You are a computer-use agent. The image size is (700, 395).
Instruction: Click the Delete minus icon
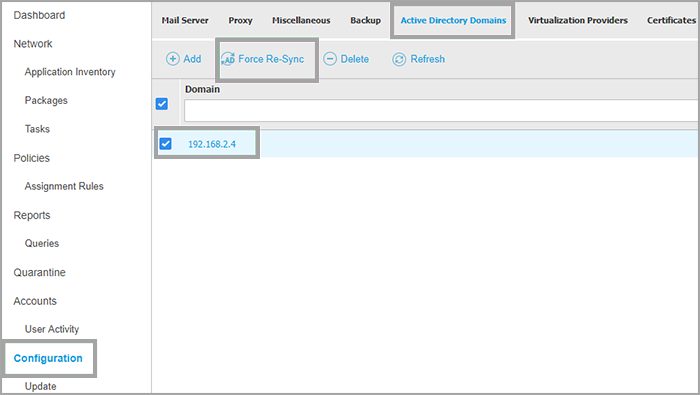tap(330, 59)
